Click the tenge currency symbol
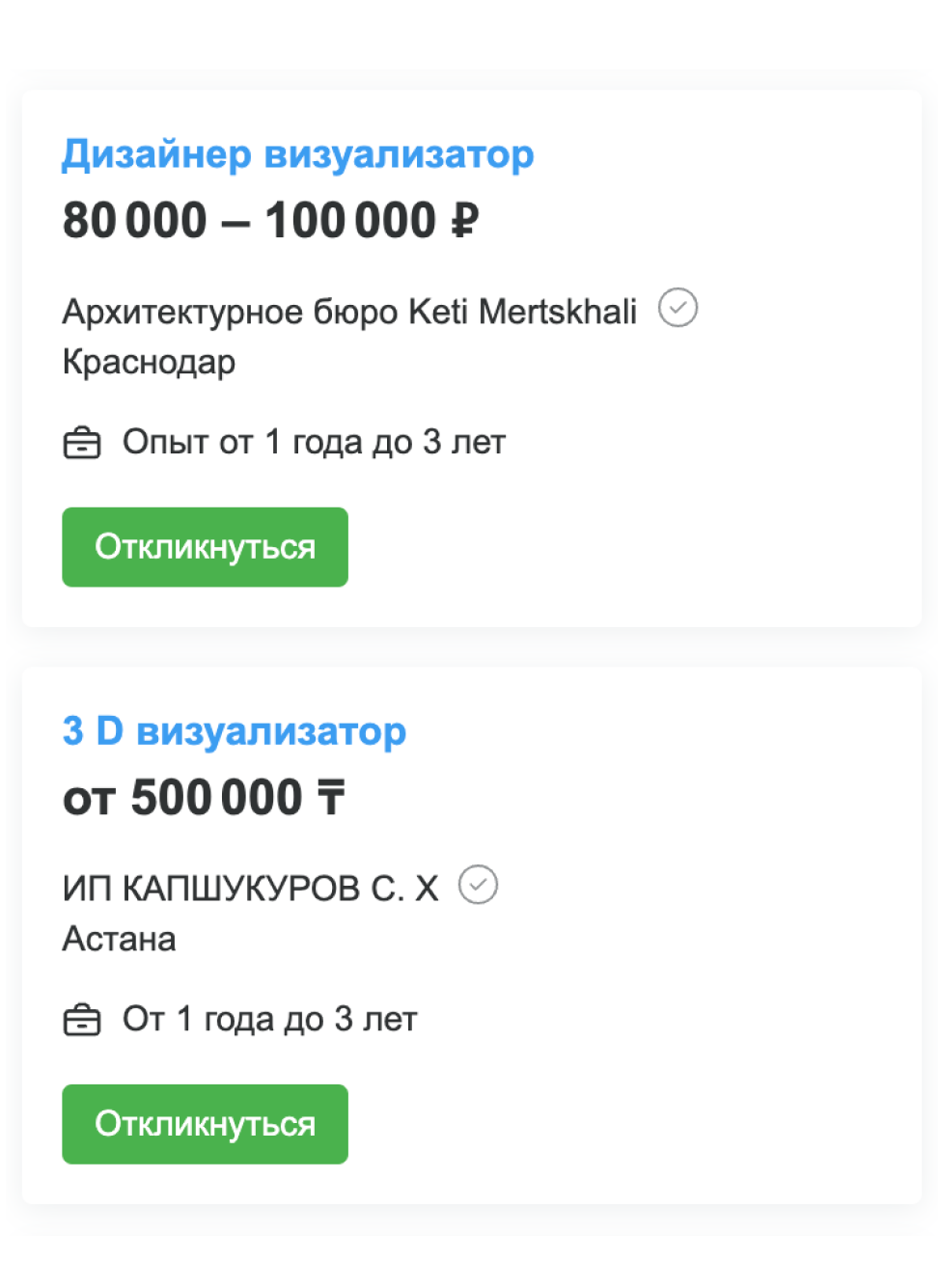The image size is (941, 1288). (331, 798)
